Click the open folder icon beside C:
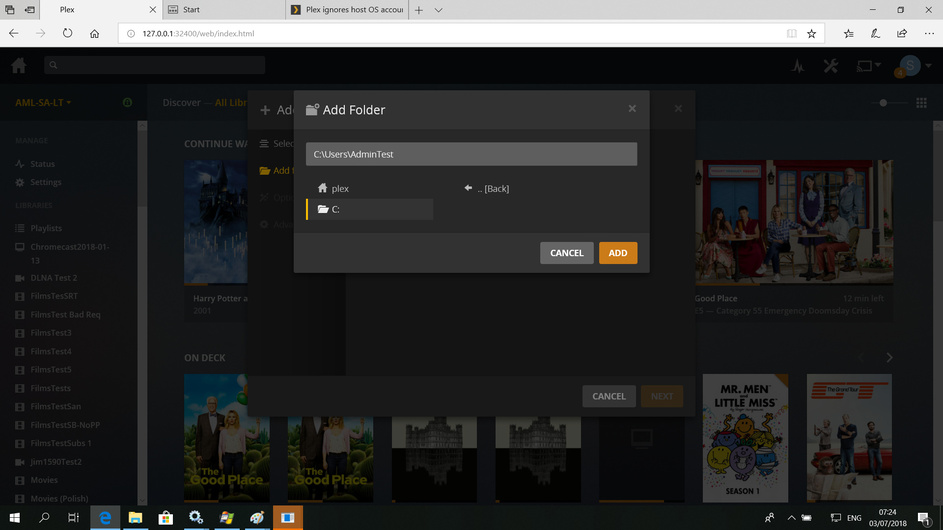Screen dimensions: 943x530 coord(323,209)
